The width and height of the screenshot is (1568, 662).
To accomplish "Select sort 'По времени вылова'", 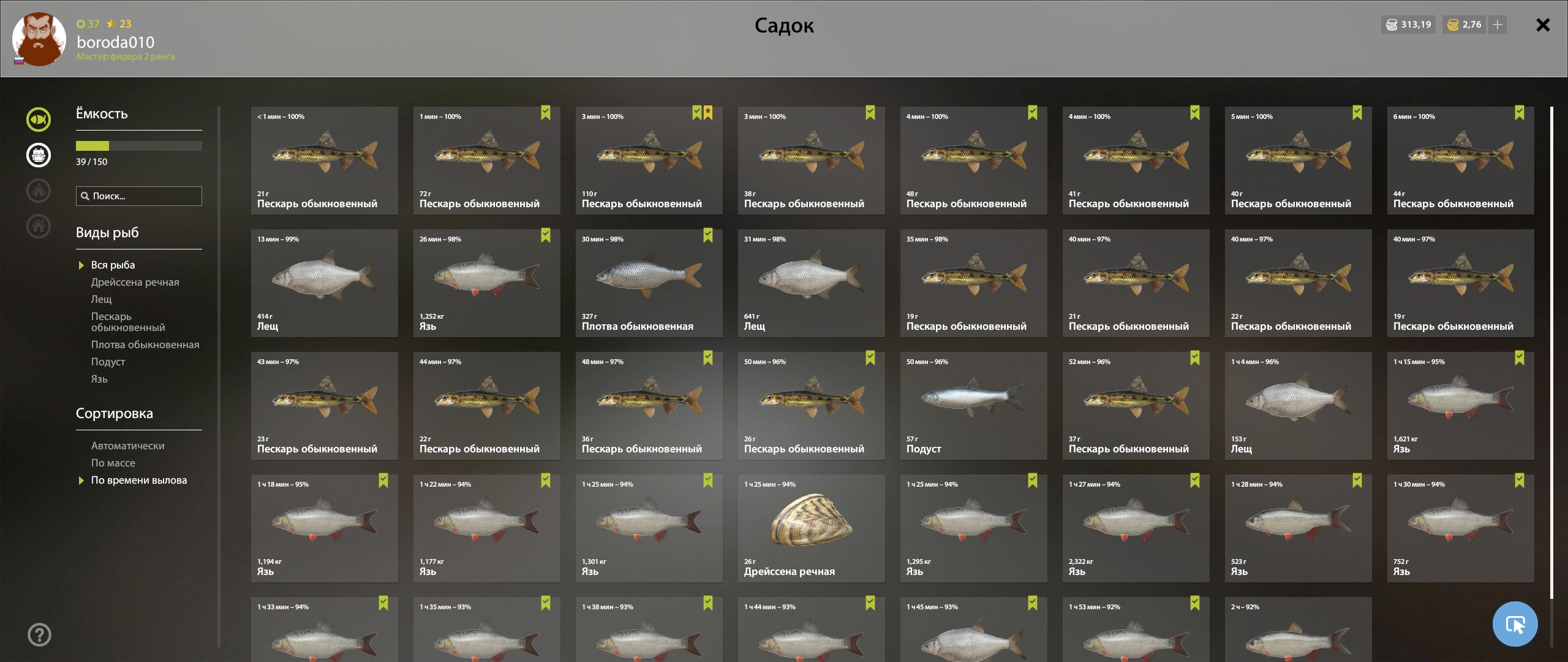I will [x=139, y=480].
